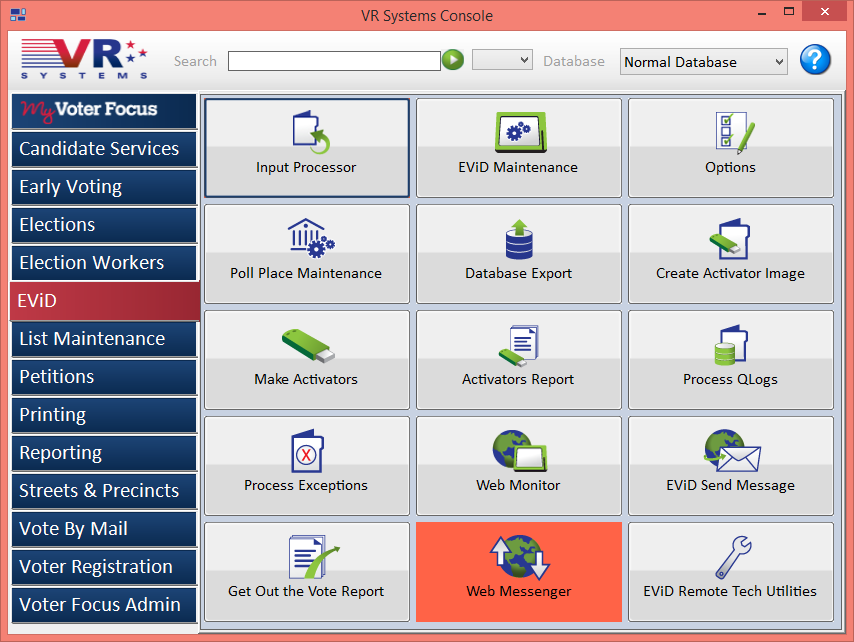Open the Input Processor icon
Viewport: 854px width, 642px height.
point(311,133)
